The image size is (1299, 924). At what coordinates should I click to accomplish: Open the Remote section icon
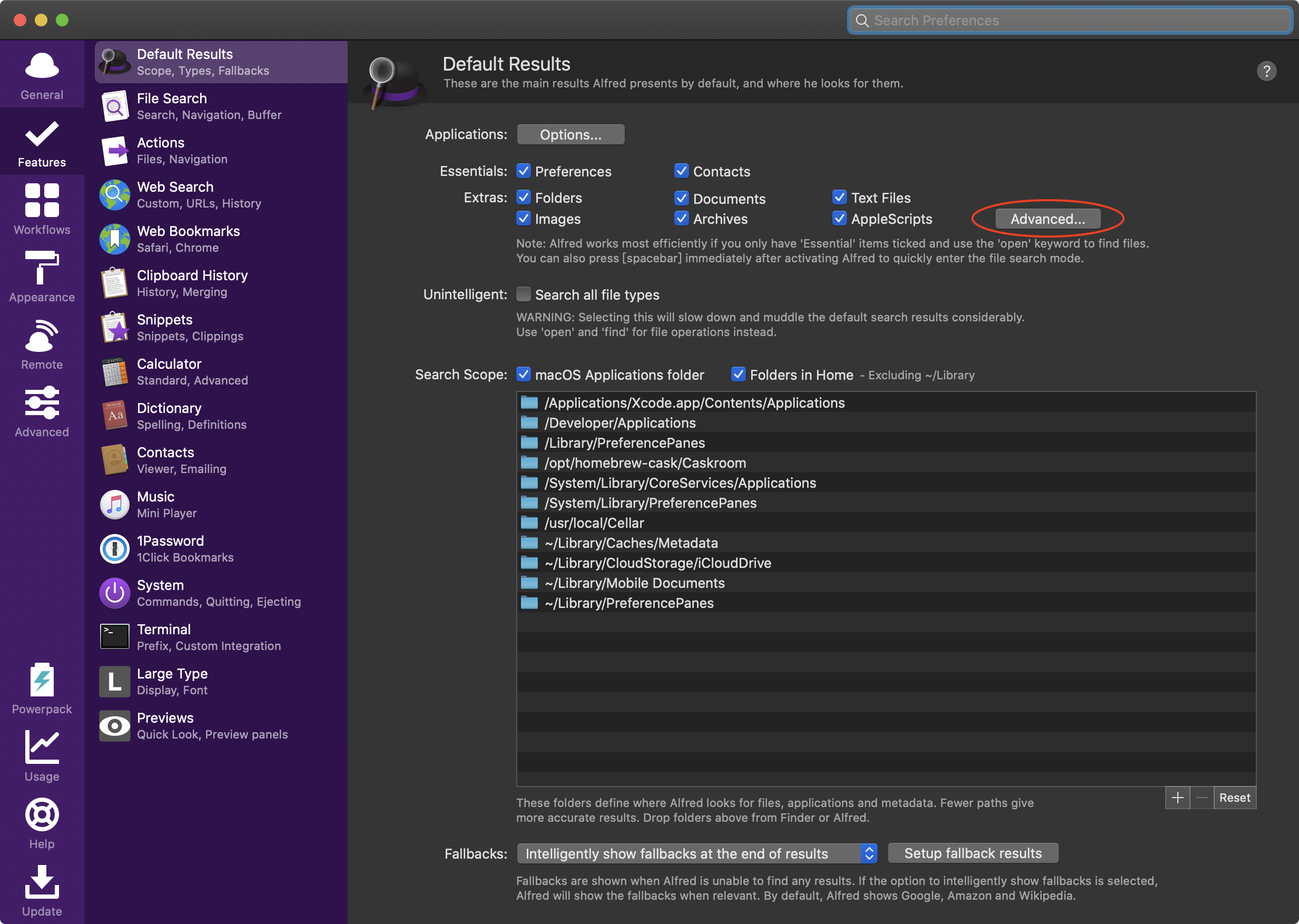[42, 343]
